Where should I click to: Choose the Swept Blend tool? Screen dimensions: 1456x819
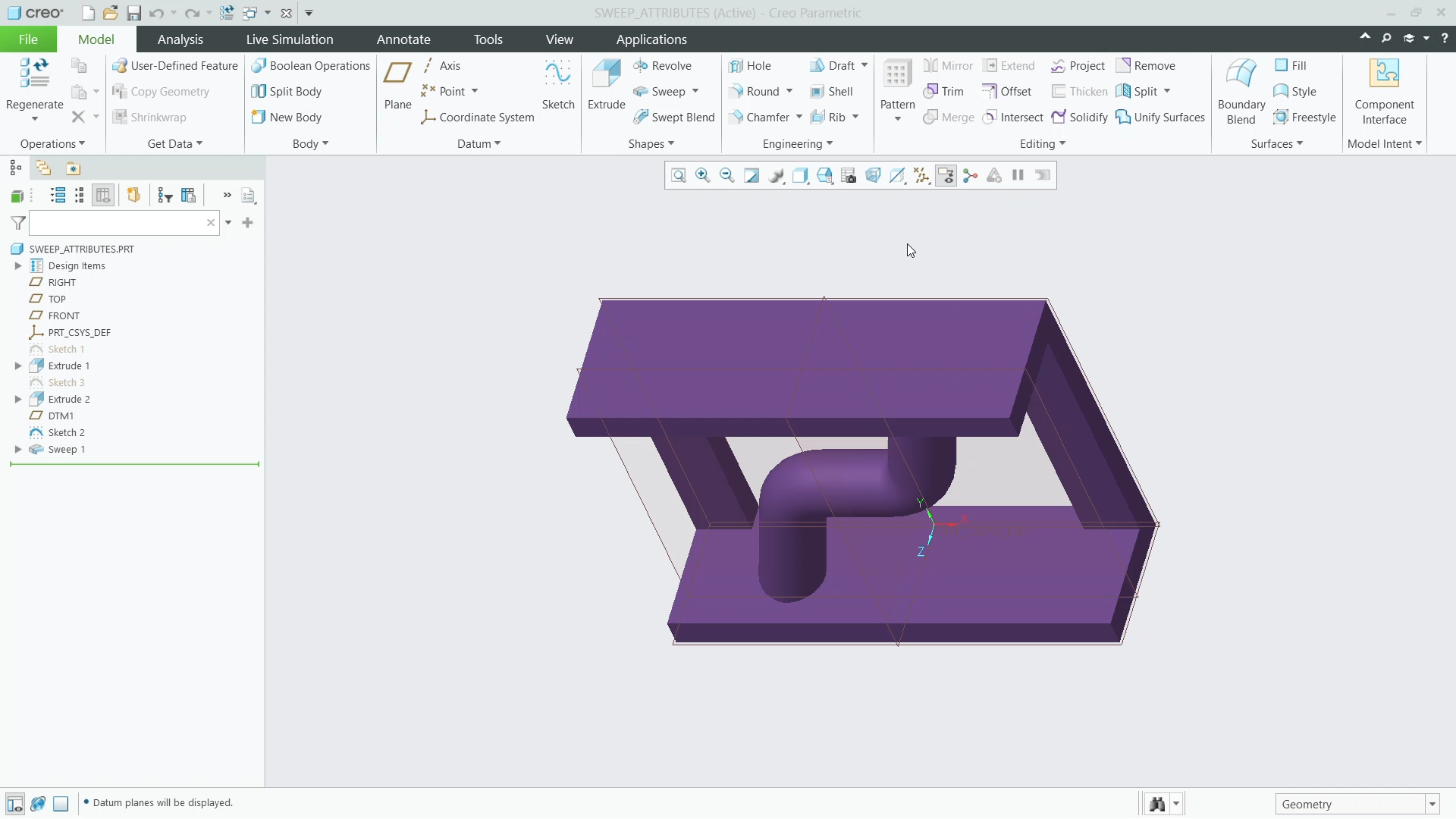pyautogui.click(x=674, y=117)
